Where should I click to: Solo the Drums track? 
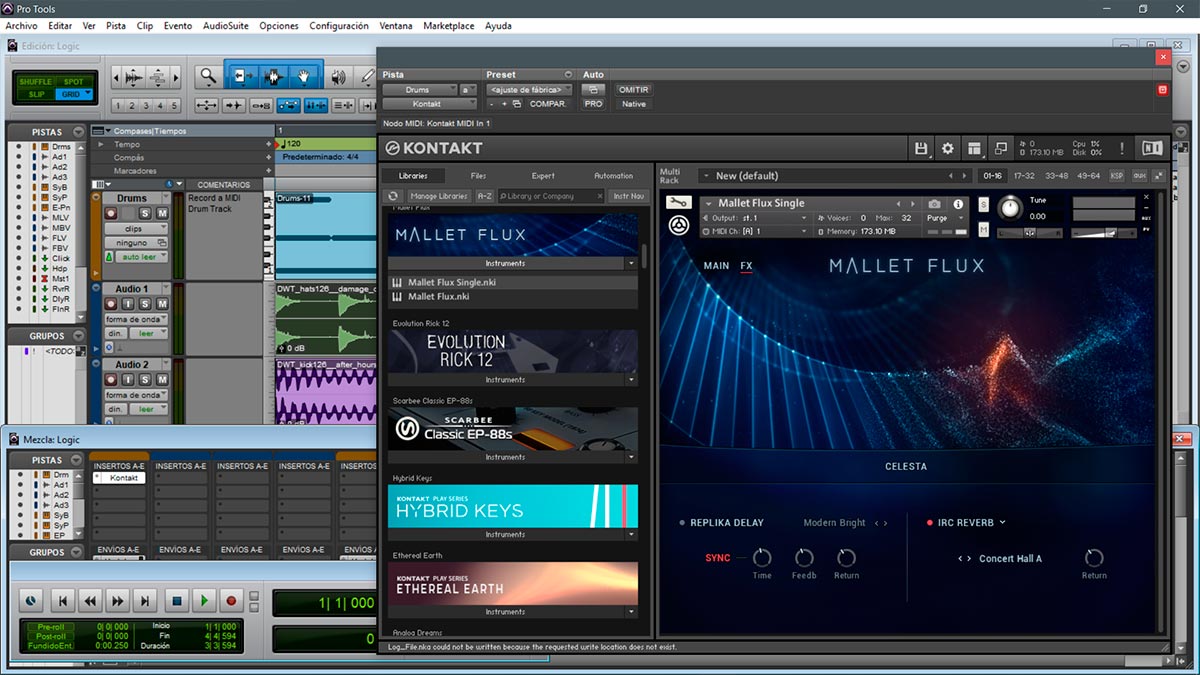coord(145,213)
